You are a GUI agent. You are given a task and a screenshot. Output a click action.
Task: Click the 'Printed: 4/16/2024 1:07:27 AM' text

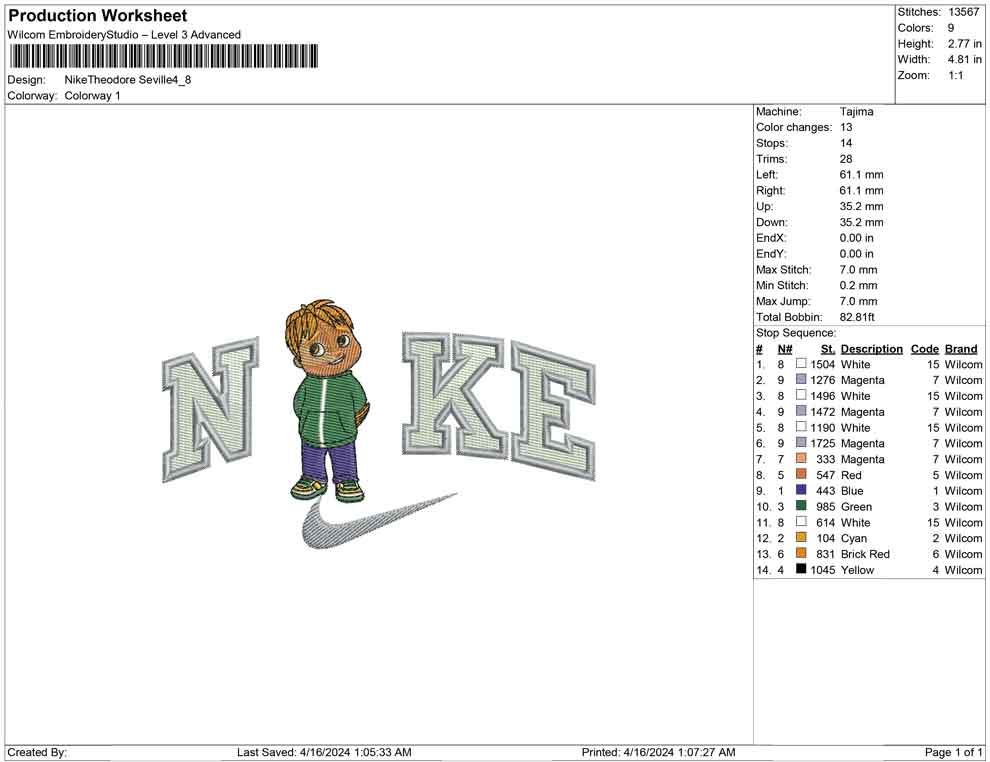coord(659,752)
